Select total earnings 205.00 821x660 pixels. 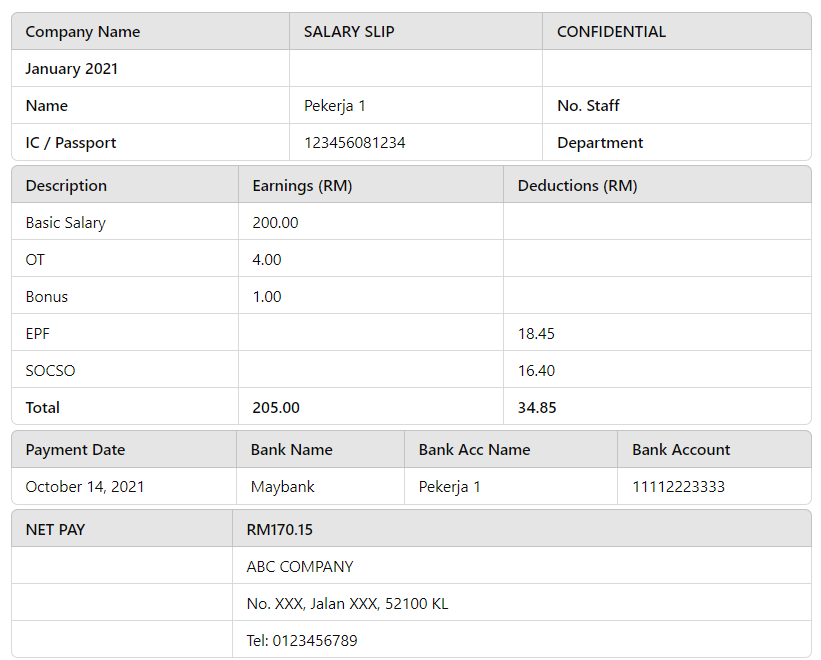(x=275, y=408)
